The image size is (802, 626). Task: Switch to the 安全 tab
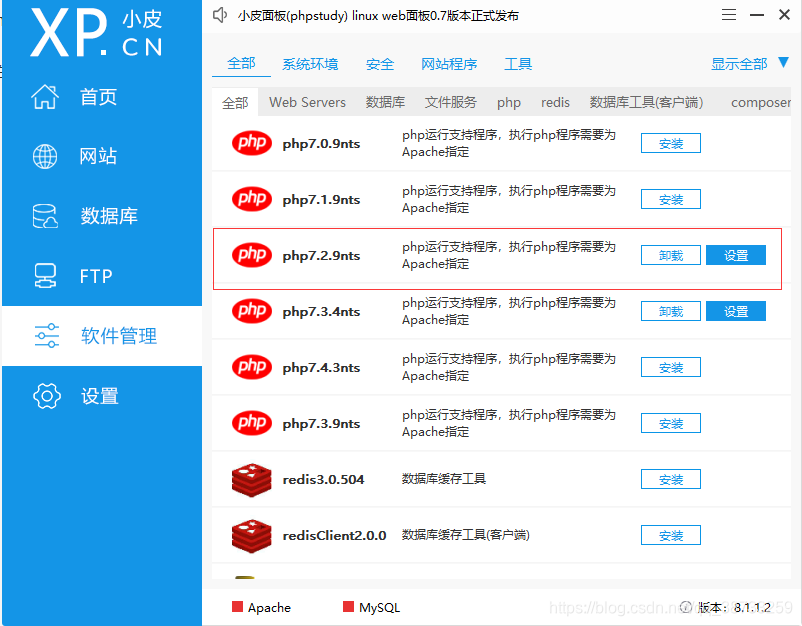[380, 64]
